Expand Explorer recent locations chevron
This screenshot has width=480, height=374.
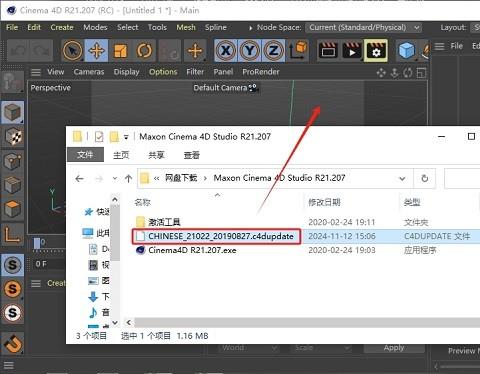point(115,179)
